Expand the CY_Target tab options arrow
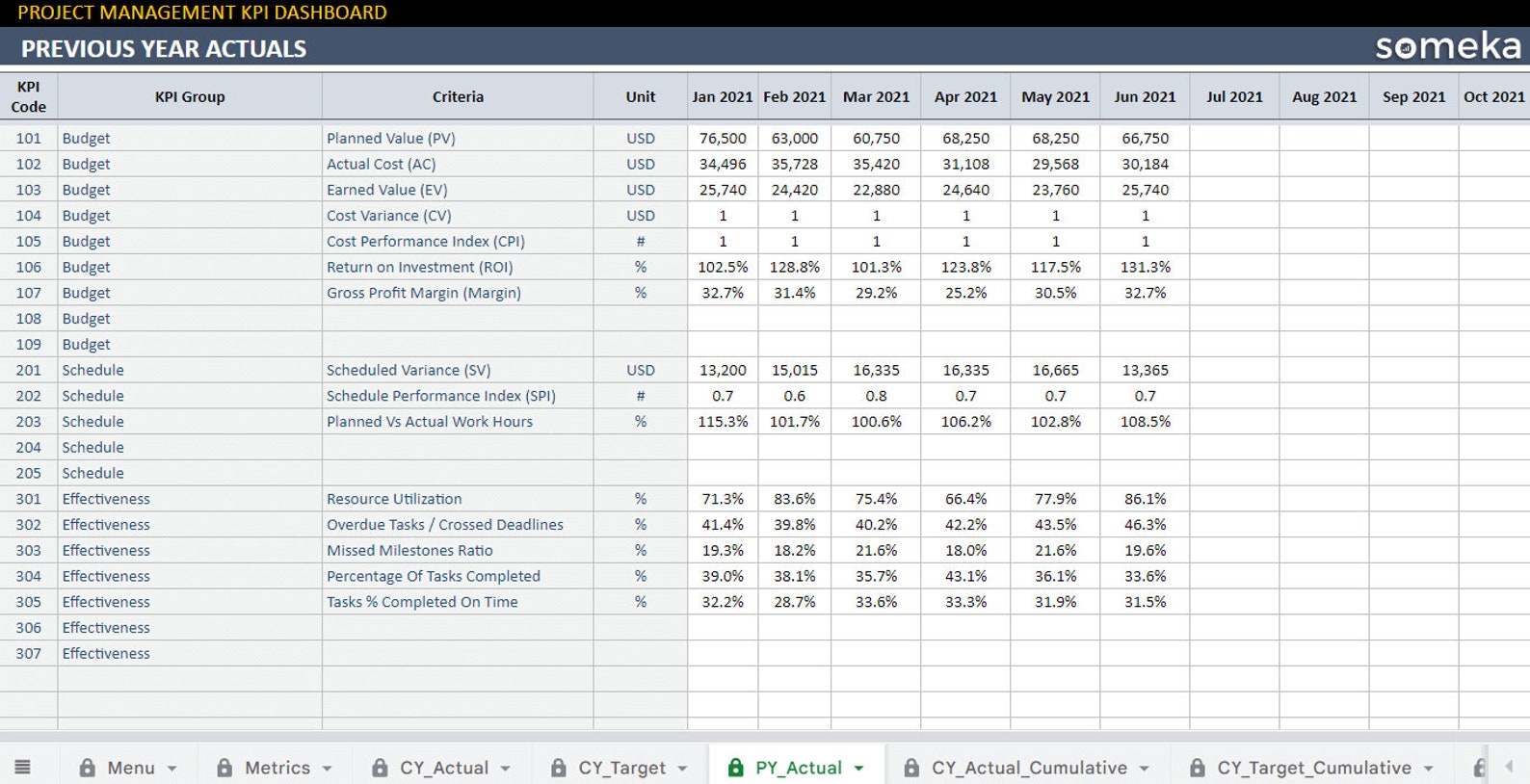This screenshot has width=1530, height=784. point(683,769)
